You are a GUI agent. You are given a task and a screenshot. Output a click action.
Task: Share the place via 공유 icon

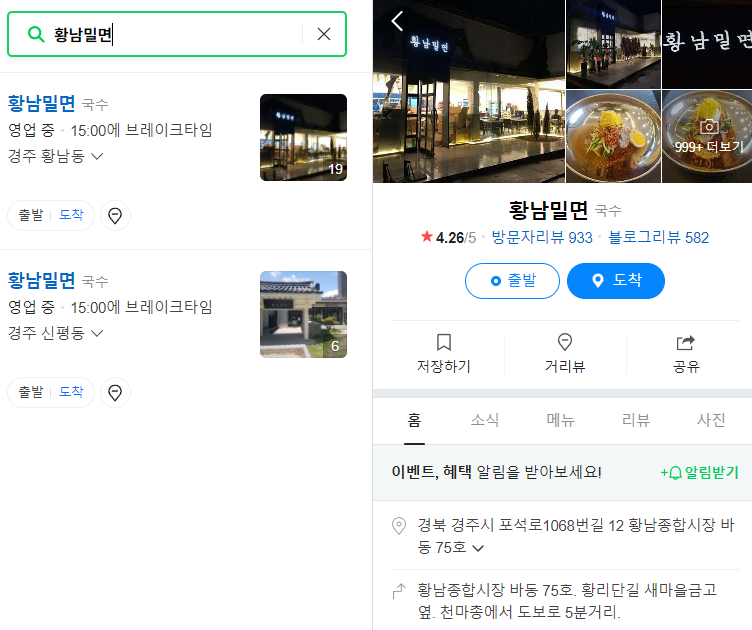click(686, 342)
